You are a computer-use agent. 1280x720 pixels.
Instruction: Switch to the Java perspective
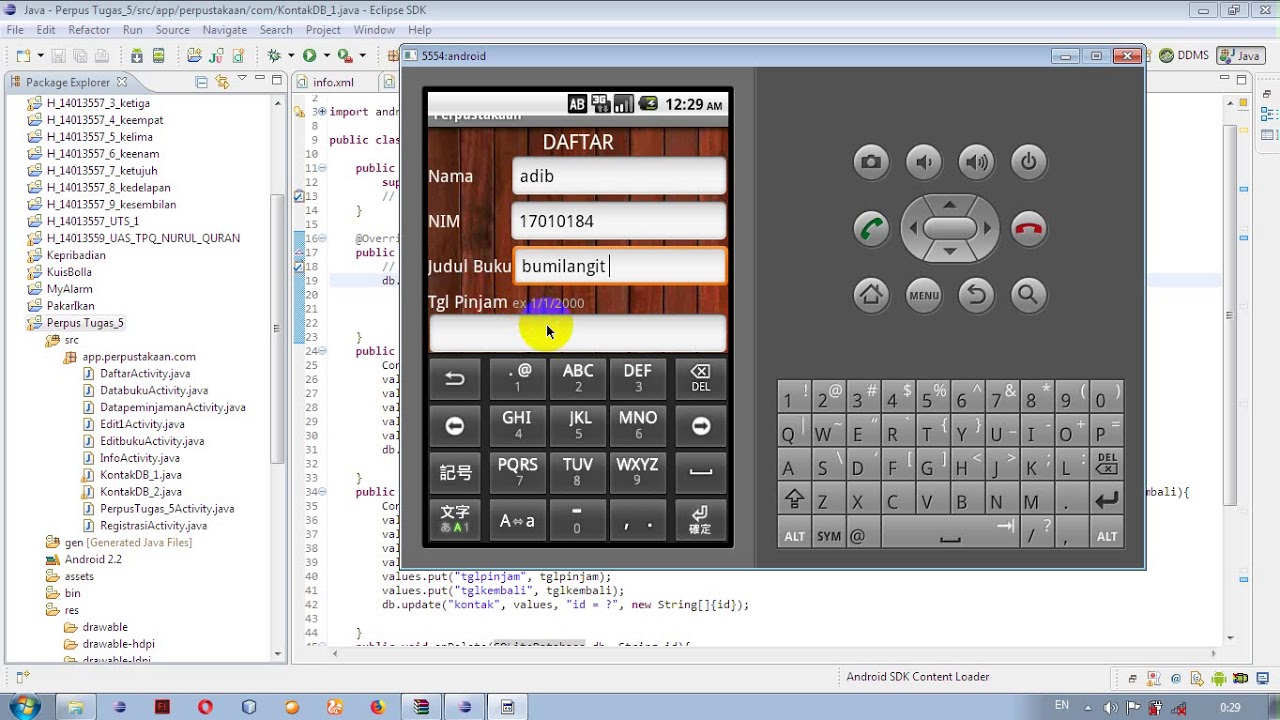click(1240, 56)
